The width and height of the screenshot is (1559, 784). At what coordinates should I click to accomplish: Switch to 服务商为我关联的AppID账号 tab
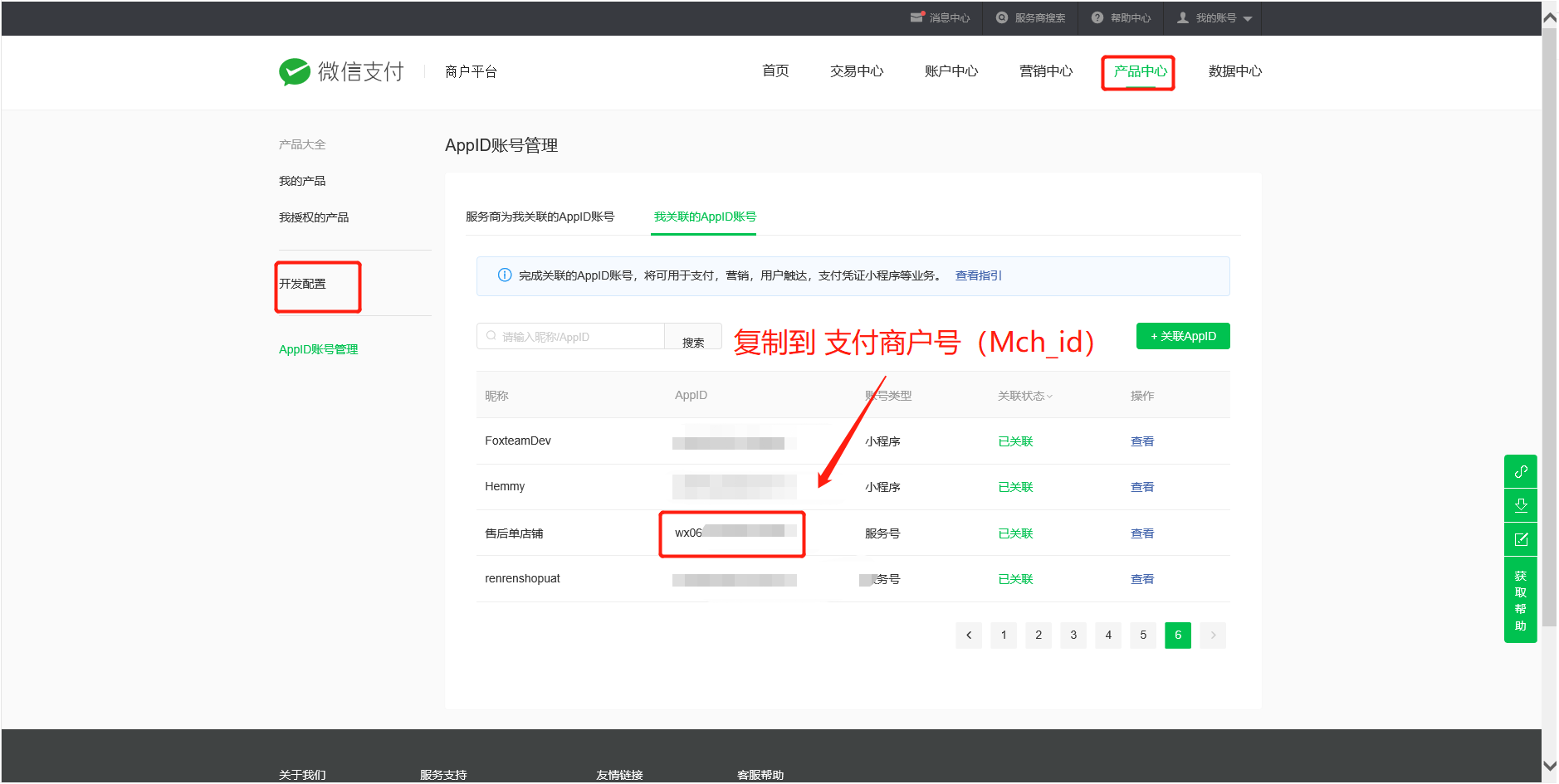tap(540, 217)
